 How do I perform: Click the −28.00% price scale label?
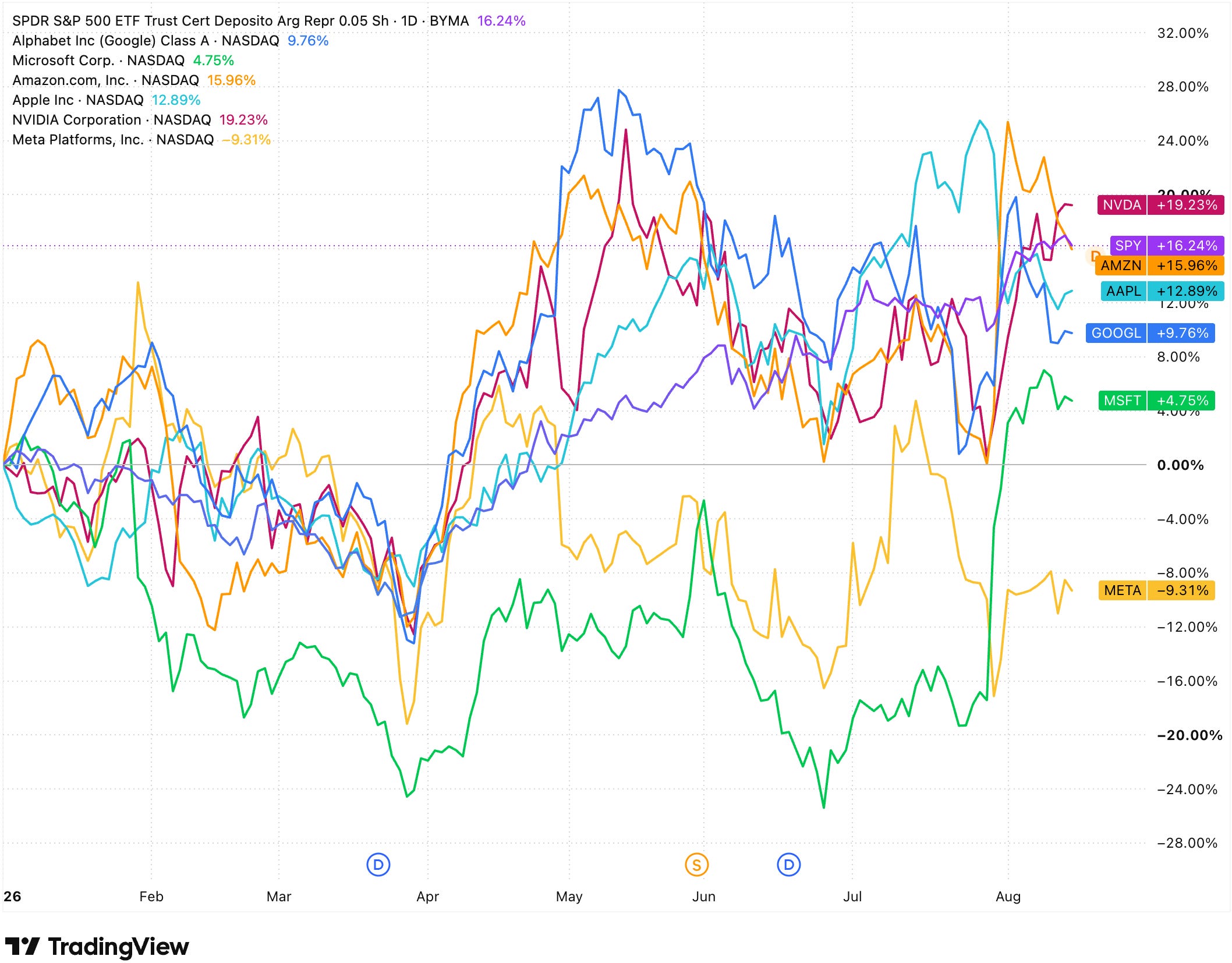point(1187,843)
